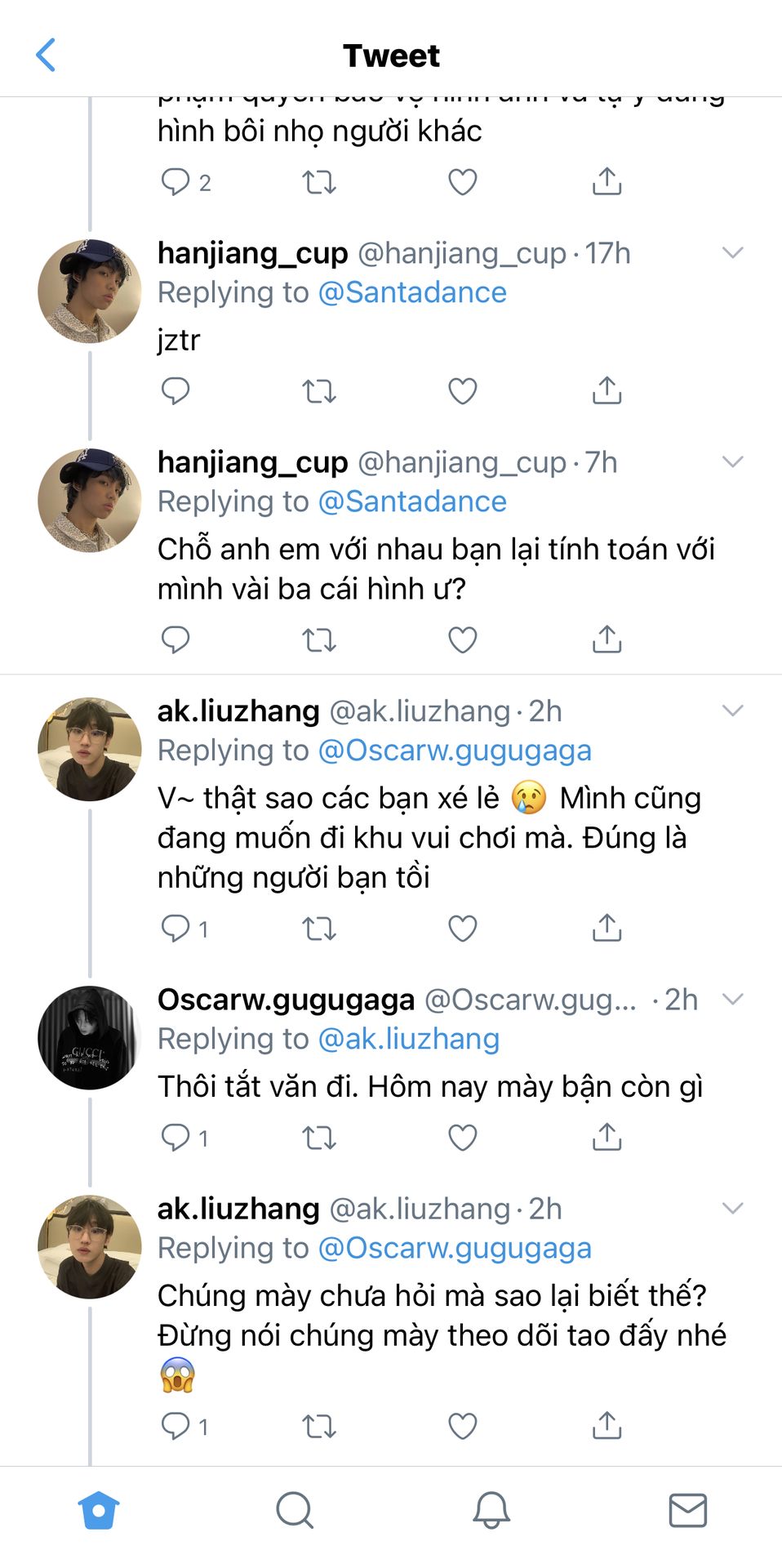
Task: Share the last ak.liuzhang tweet
Action: [606, 1426]
